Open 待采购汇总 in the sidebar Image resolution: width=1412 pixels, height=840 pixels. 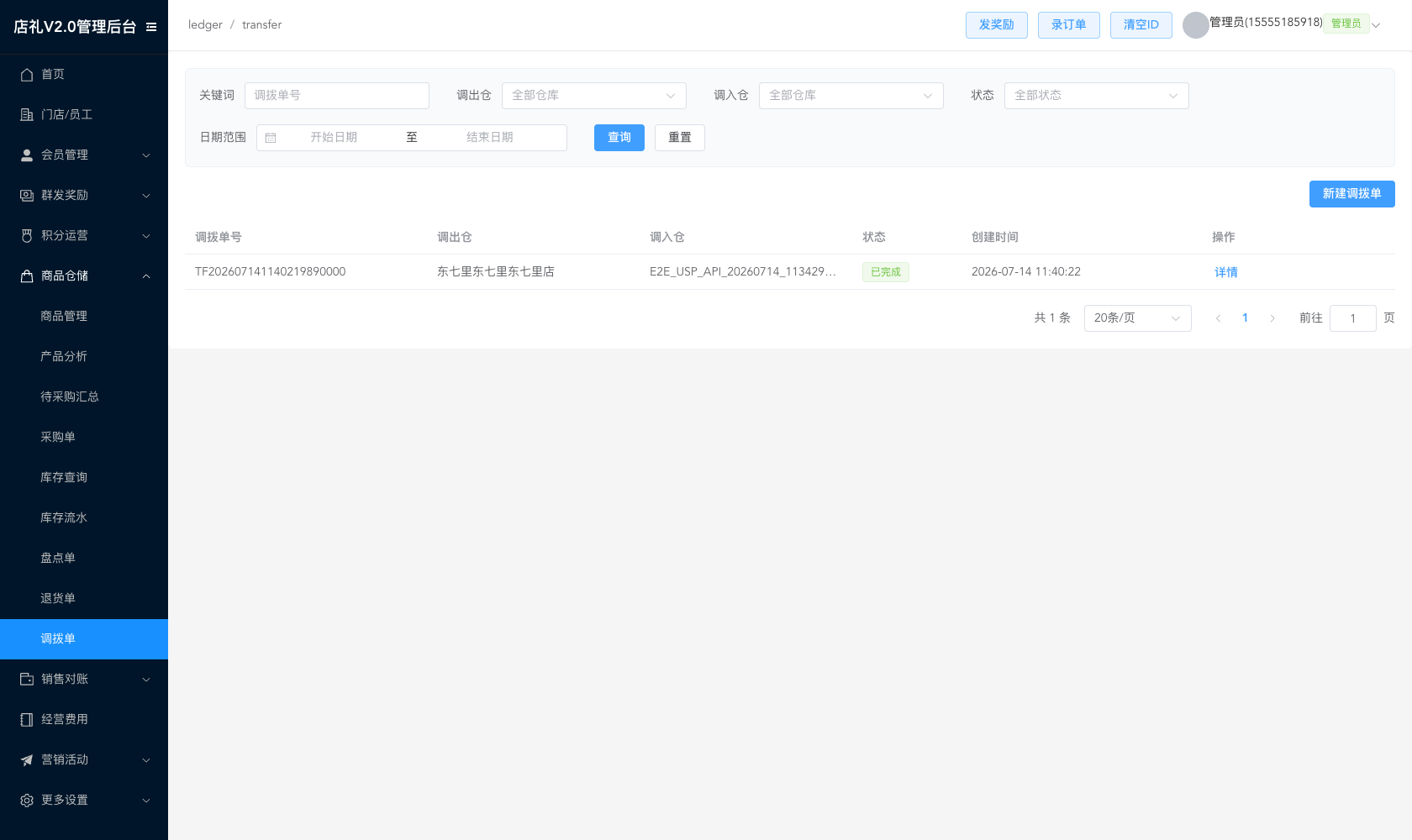[84, 396]
